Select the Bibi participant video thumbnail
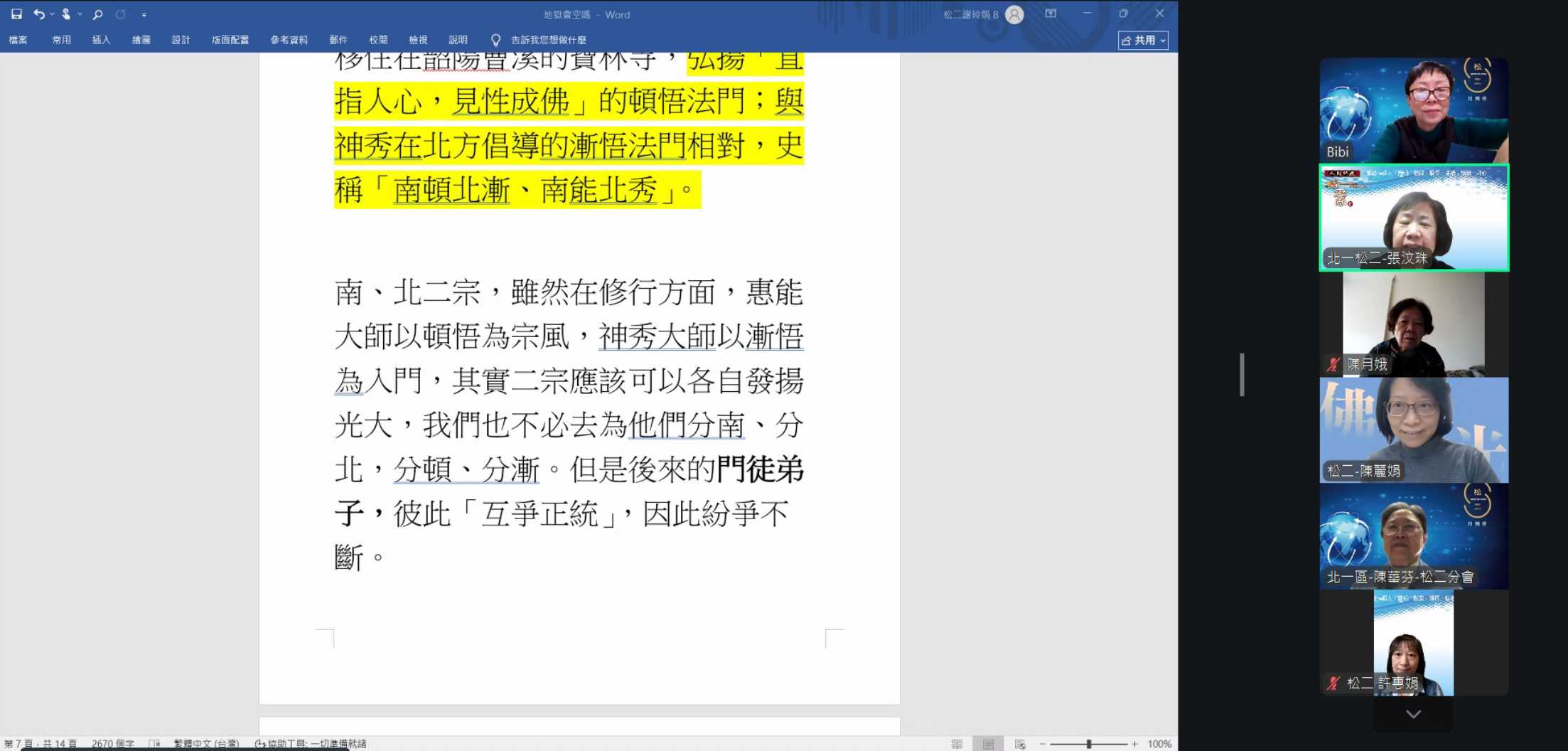 (x=1413, y=110)
